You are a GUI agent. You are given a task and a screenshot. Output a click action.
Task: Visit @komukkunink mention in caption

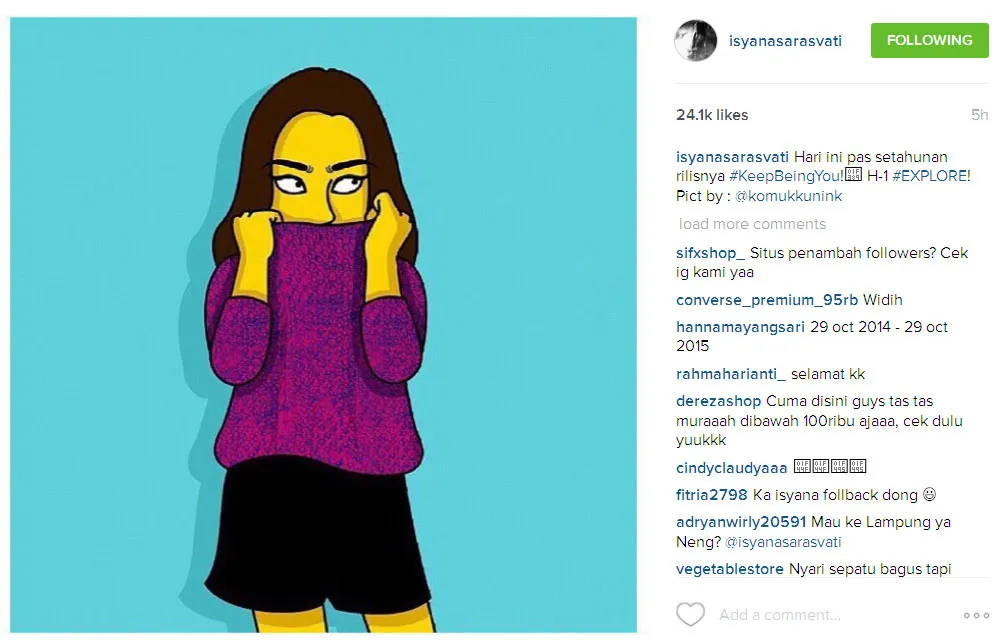point(788,196)
